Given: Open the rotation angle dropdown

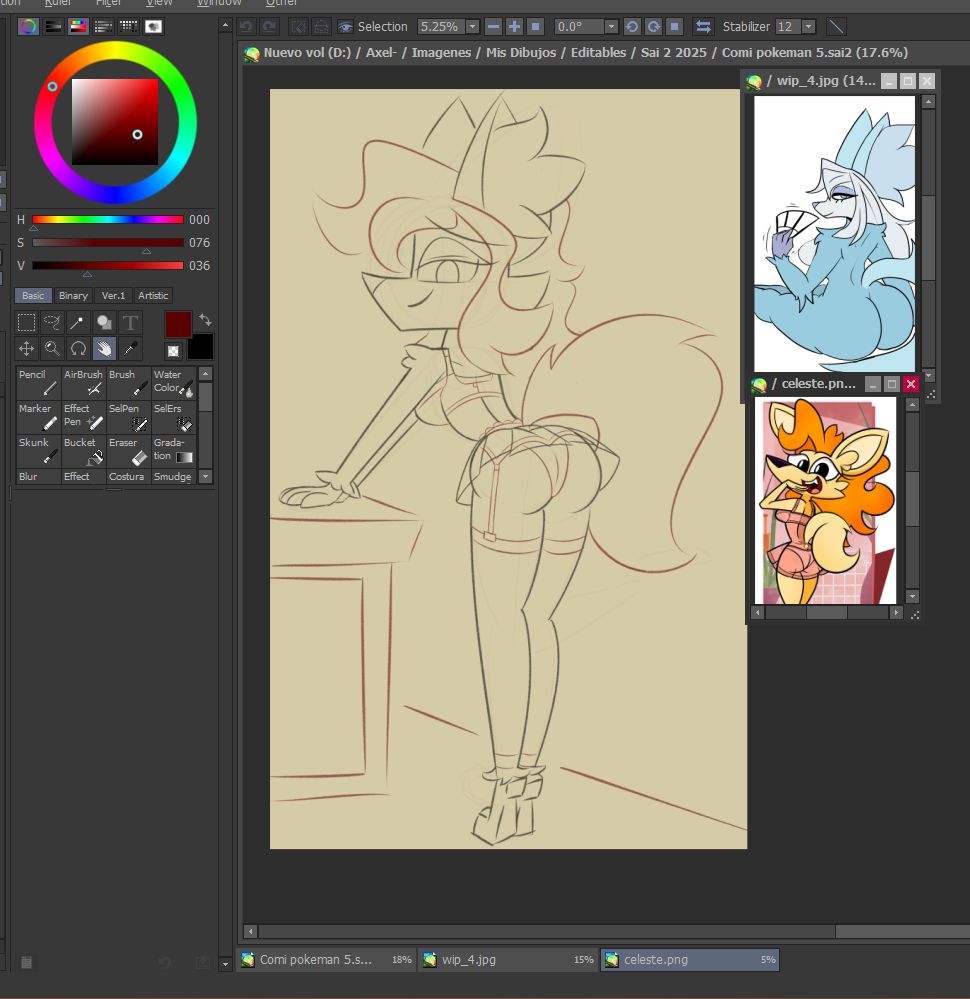Looking at the screenshot, I should [x=611, y=27].
